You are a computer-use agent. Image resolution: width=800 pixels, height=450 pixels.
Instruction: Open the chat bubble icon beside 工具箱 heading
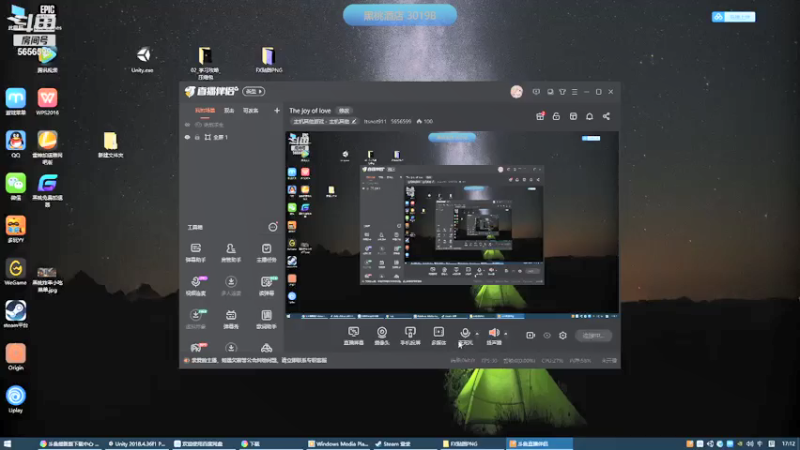tap(273, 227)
